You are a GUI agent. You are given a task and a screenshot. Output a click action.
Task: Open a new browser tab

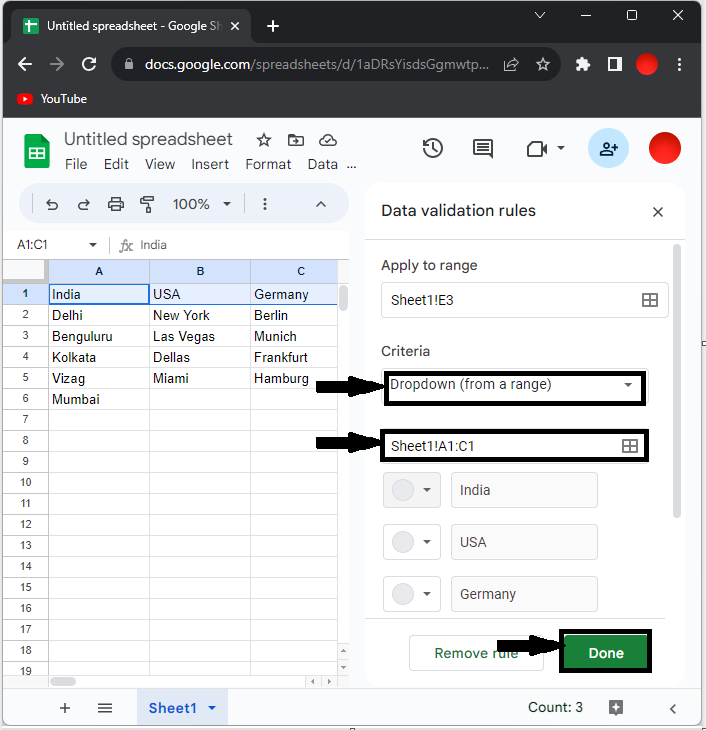tap(273, 26)
